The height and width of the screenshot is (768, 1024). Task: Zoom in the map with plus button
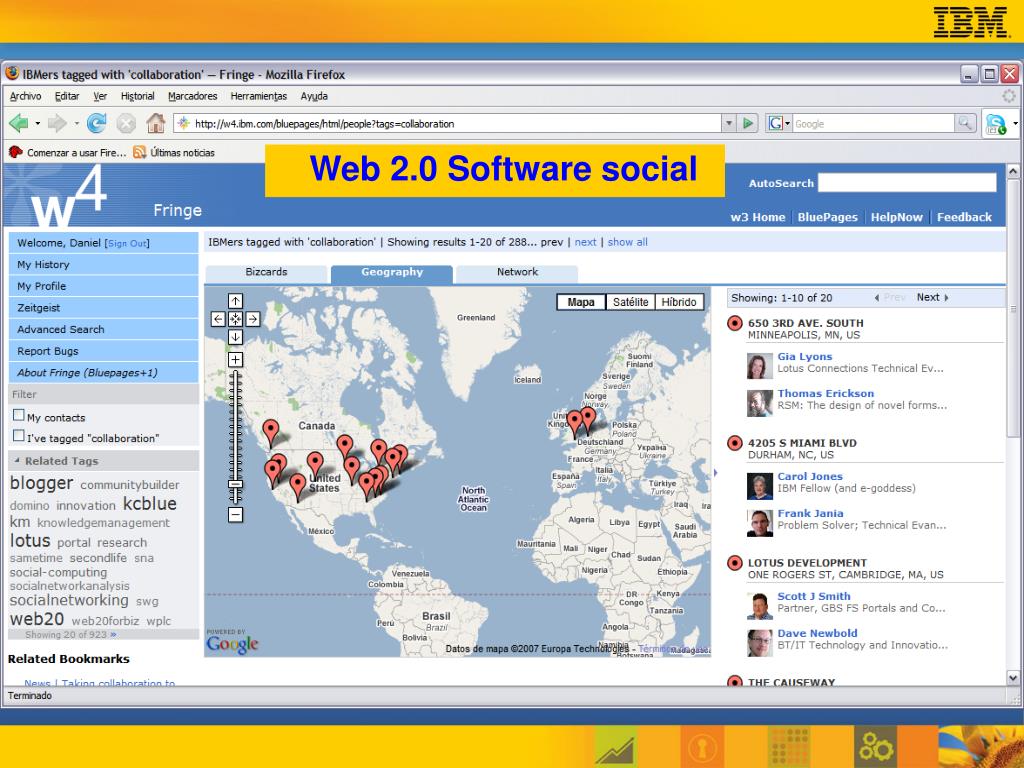235,359
